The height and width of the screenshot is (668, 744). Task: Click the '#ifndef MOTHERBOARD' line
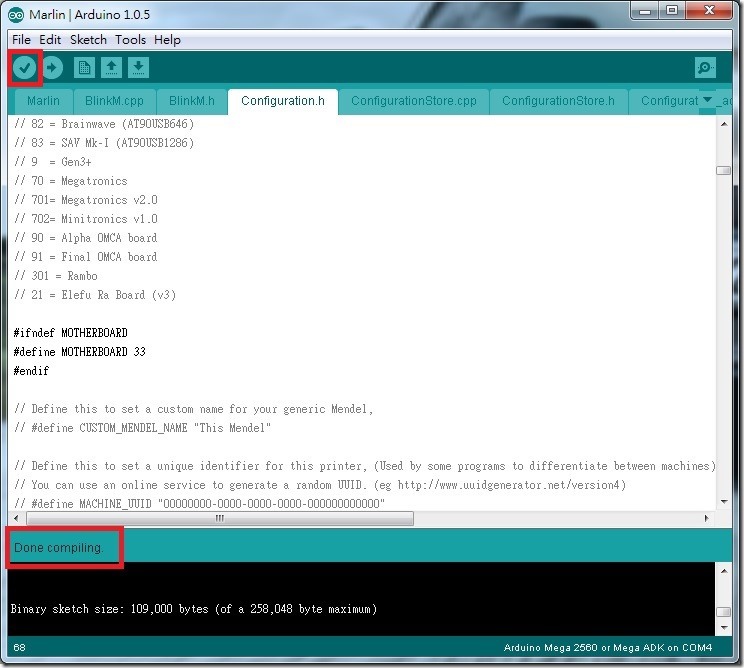pyautogui.click(x=71, y=333)
